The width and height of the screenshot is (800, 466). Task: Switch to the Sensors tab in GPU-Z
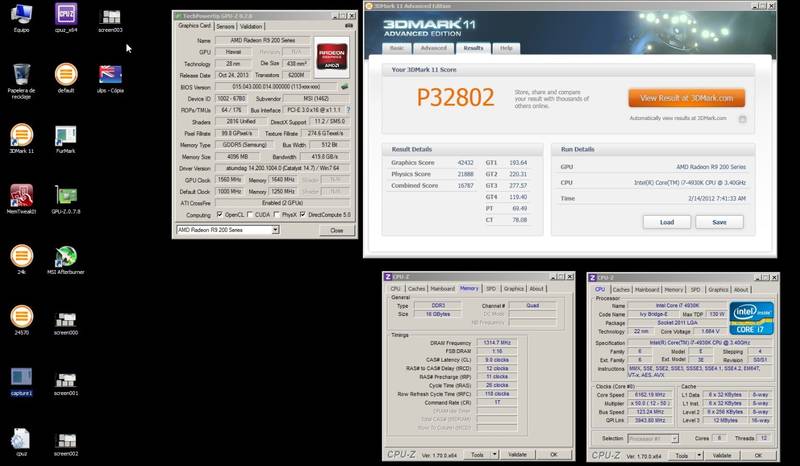click(225, 27)
